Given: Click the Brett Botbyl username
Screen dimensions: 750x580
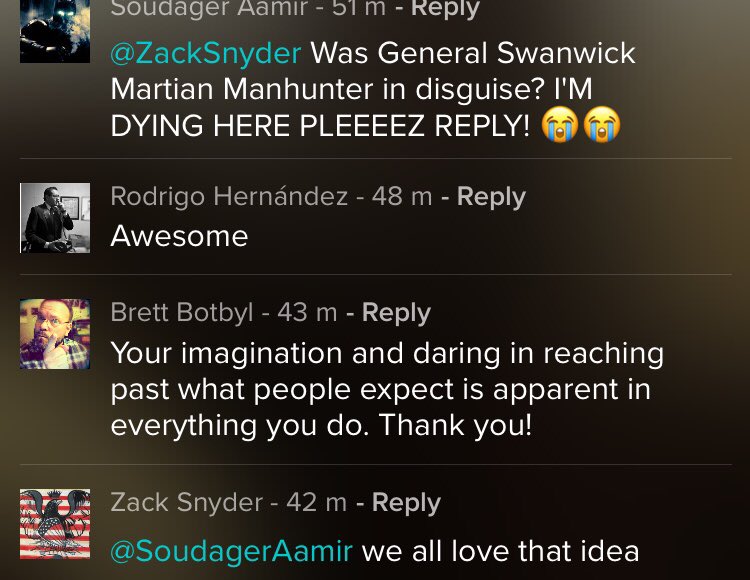Looking at the screenshot, I should [181, 312].
